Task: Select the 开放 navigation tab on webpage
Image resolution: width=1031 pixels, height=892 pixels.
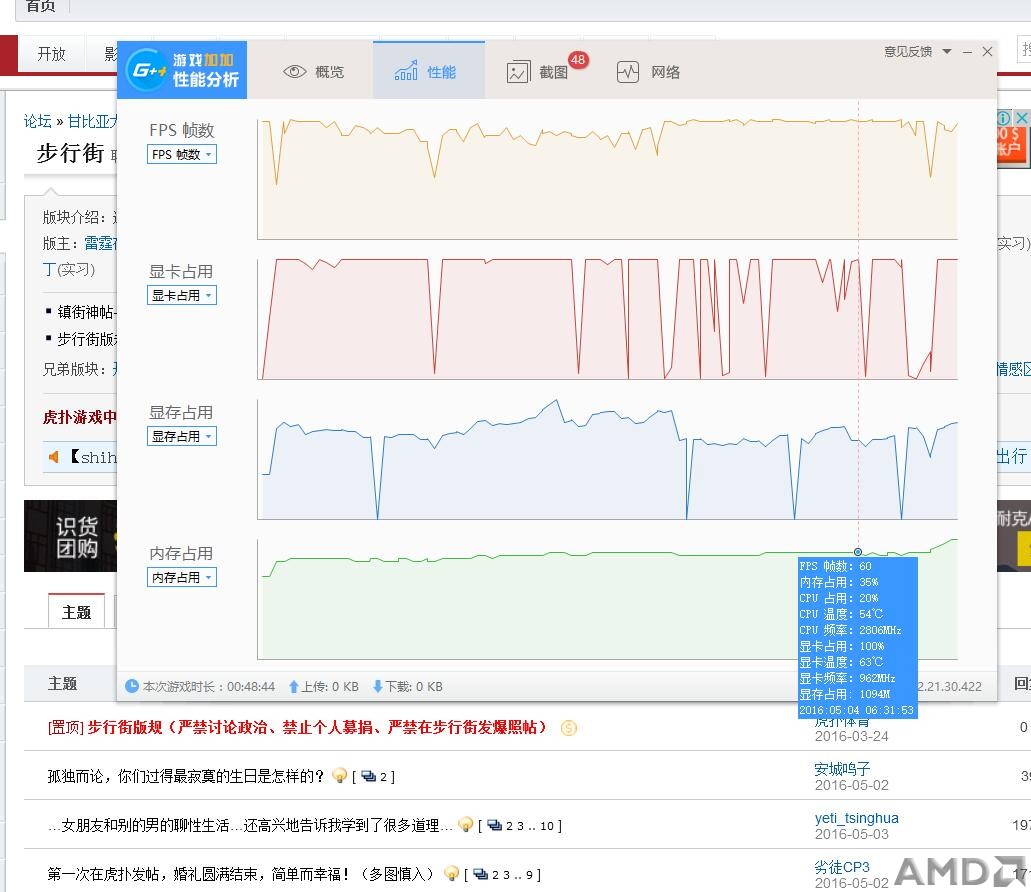Action: click(x=51, y=54)
